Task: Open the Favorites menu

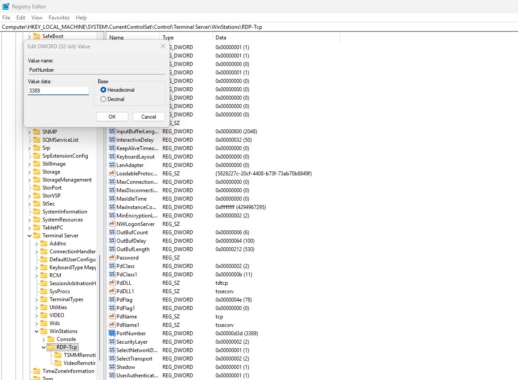Action: (x=59, y=17)
